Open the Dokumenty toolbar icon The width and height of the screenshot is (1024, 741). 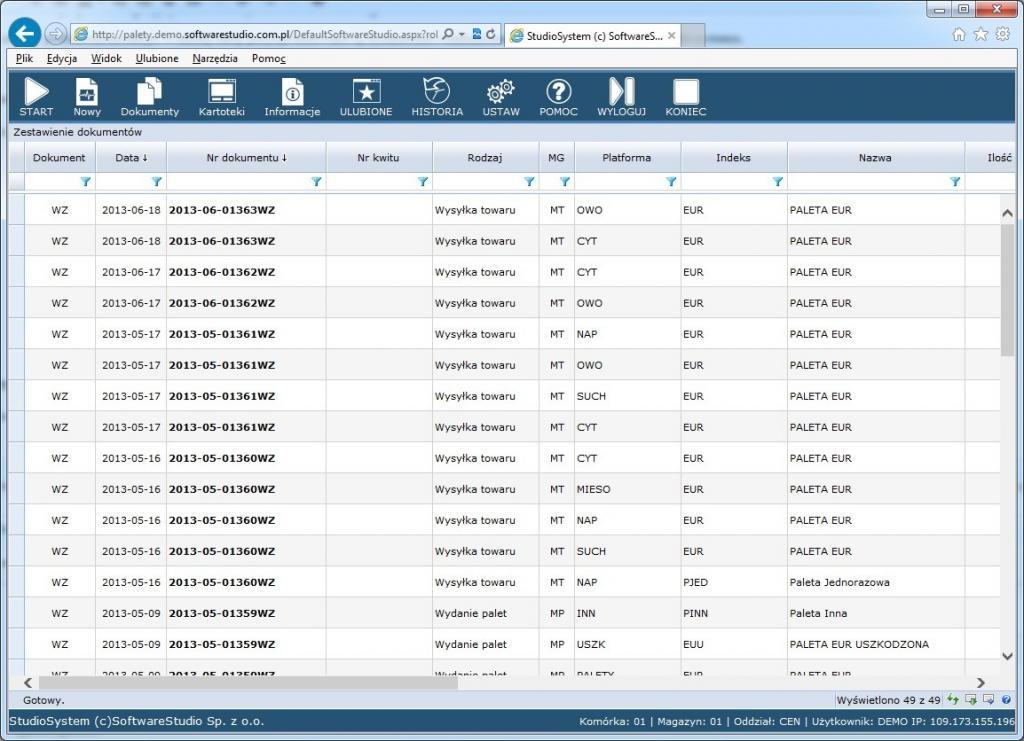click(x=149, y=93)
